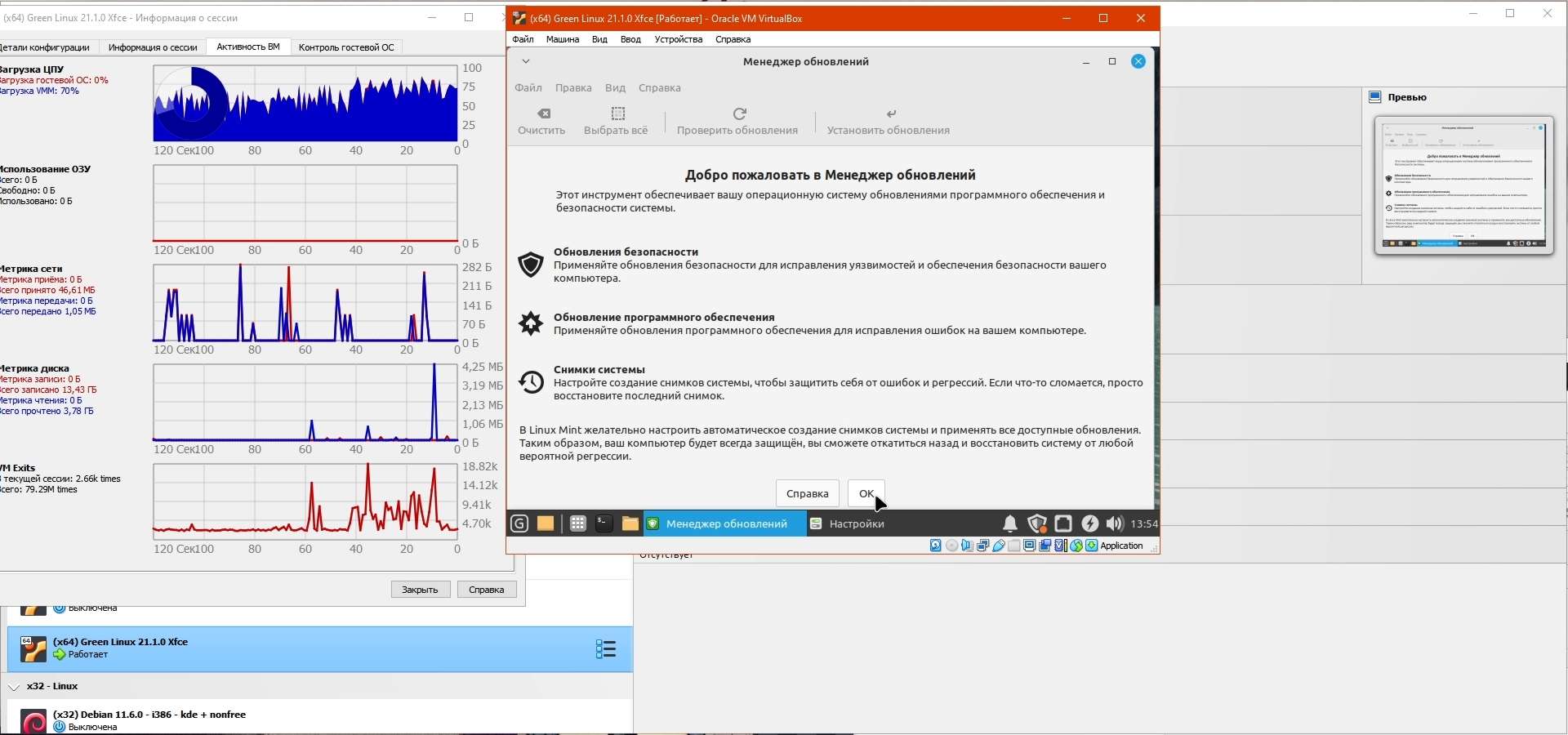This screenshot has width=1568, height=735.
Task: Switch to the Контроль гостевой ОС tab
Action: pos(346,47)
